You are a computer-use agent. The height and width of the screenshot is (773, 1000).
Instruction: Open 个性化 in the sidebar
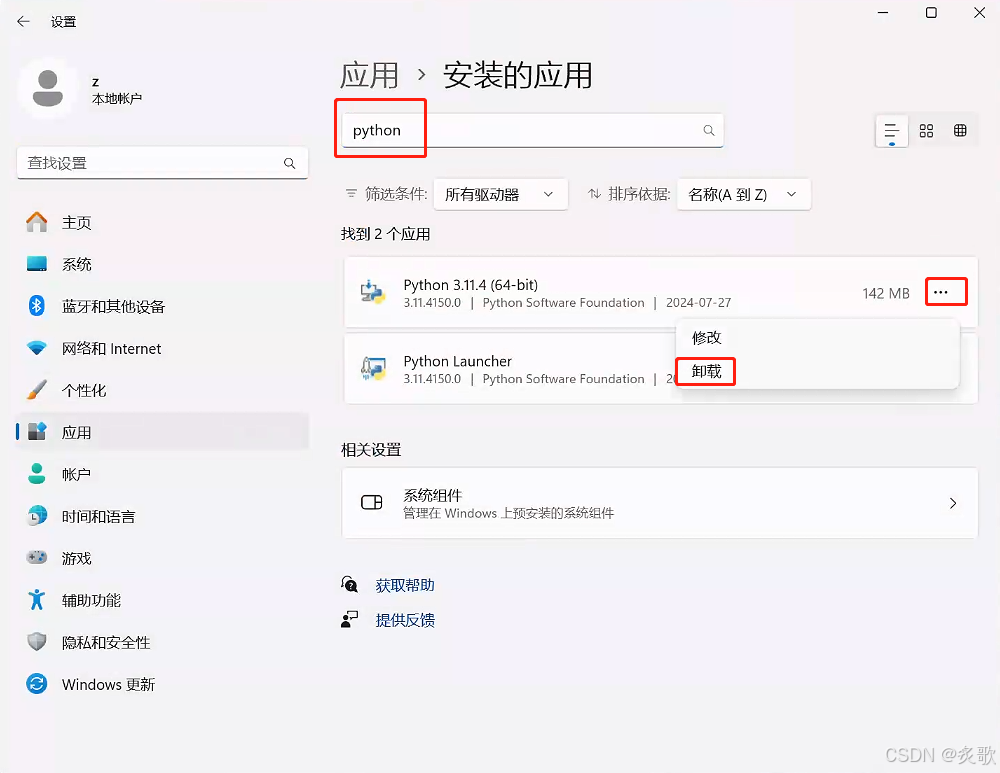click(x=163, y=390)
